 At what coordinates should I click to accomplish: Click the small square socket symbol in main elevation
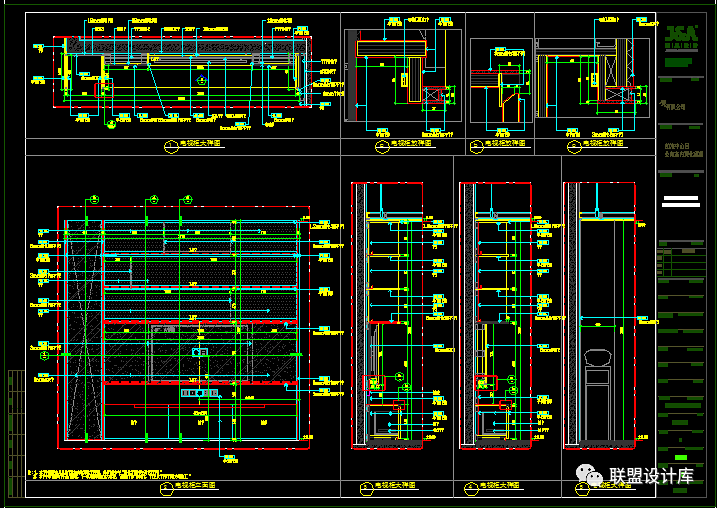198,352
